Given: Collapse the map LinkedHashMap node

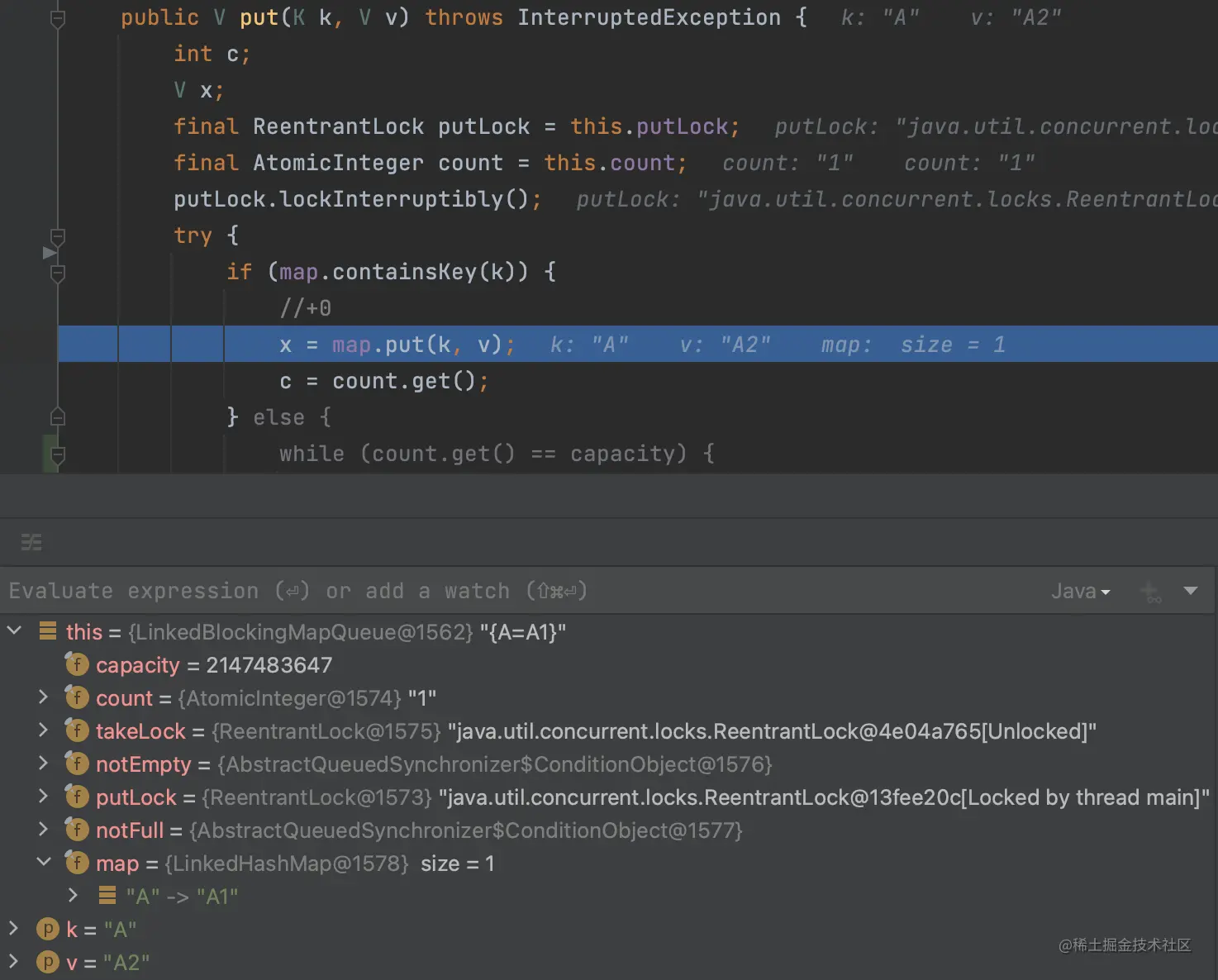Looking at the screenshot, I should (43, 862).
